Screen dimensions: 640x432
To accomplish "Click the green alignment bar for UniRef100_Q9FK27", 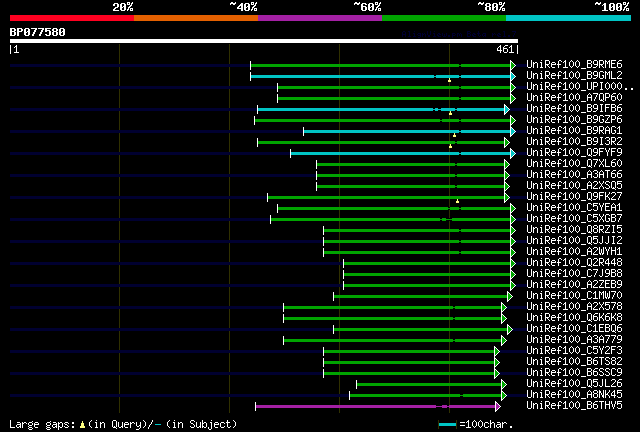I will tap(386, 198).
